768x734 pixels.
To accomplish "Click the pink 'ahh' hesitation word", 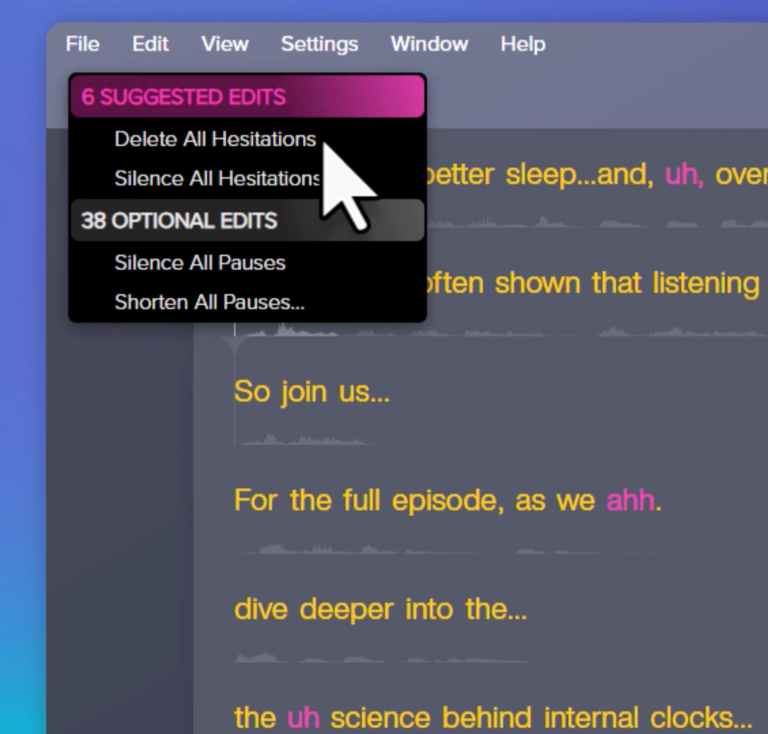I will (x=630, y=500).
